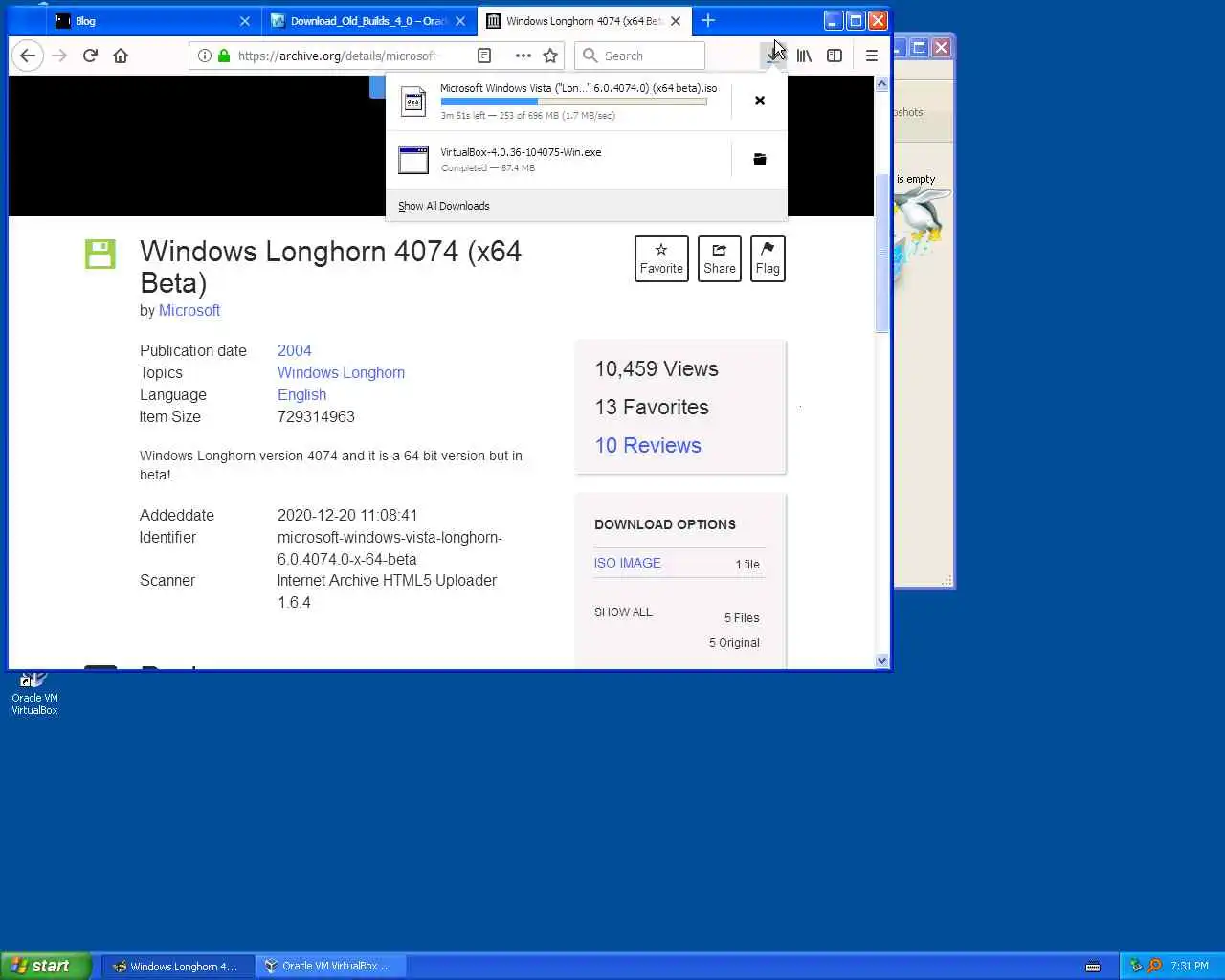Click the page scrollbar up arrow
The height and width of the screenshot is (980, 1225).
pyautogui.click(x=881, y=83)
